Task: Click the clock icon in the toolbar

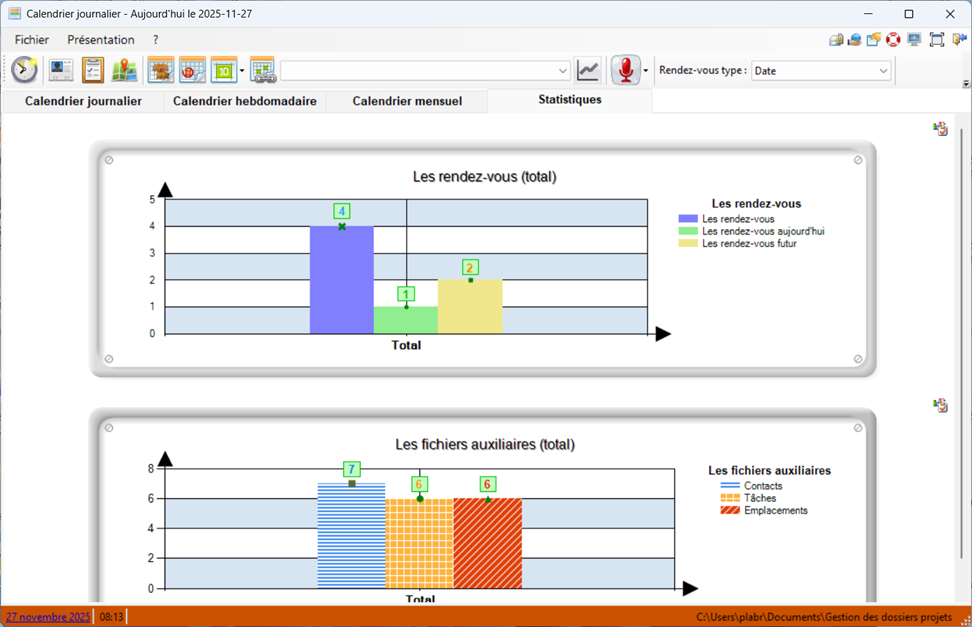Action: pos(25,70)
